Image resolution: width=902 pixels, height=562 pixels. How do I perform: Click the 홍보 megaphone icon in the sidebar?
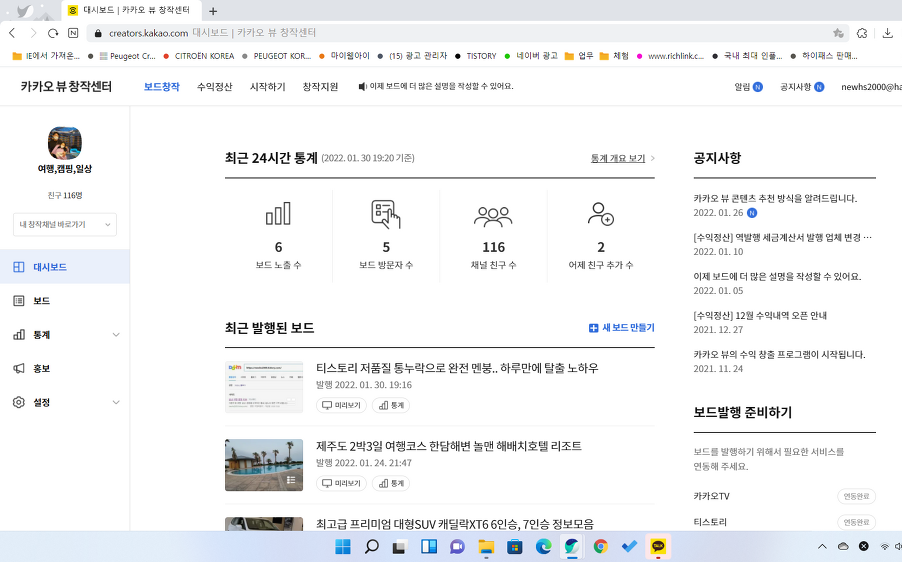(18, 368)
